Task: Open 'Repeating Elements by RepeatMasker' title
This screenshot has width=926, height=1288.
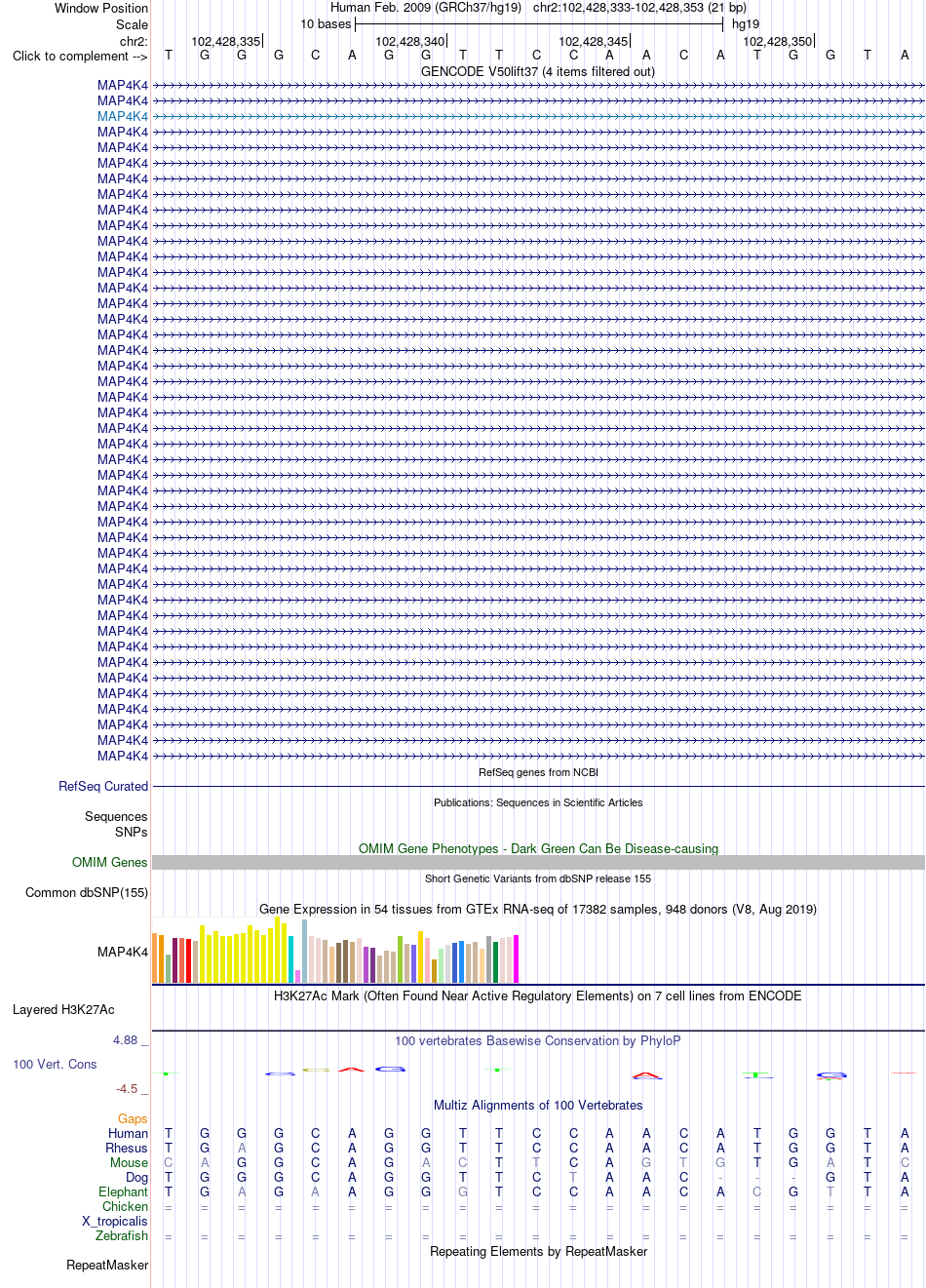Action: point(538,1251)
